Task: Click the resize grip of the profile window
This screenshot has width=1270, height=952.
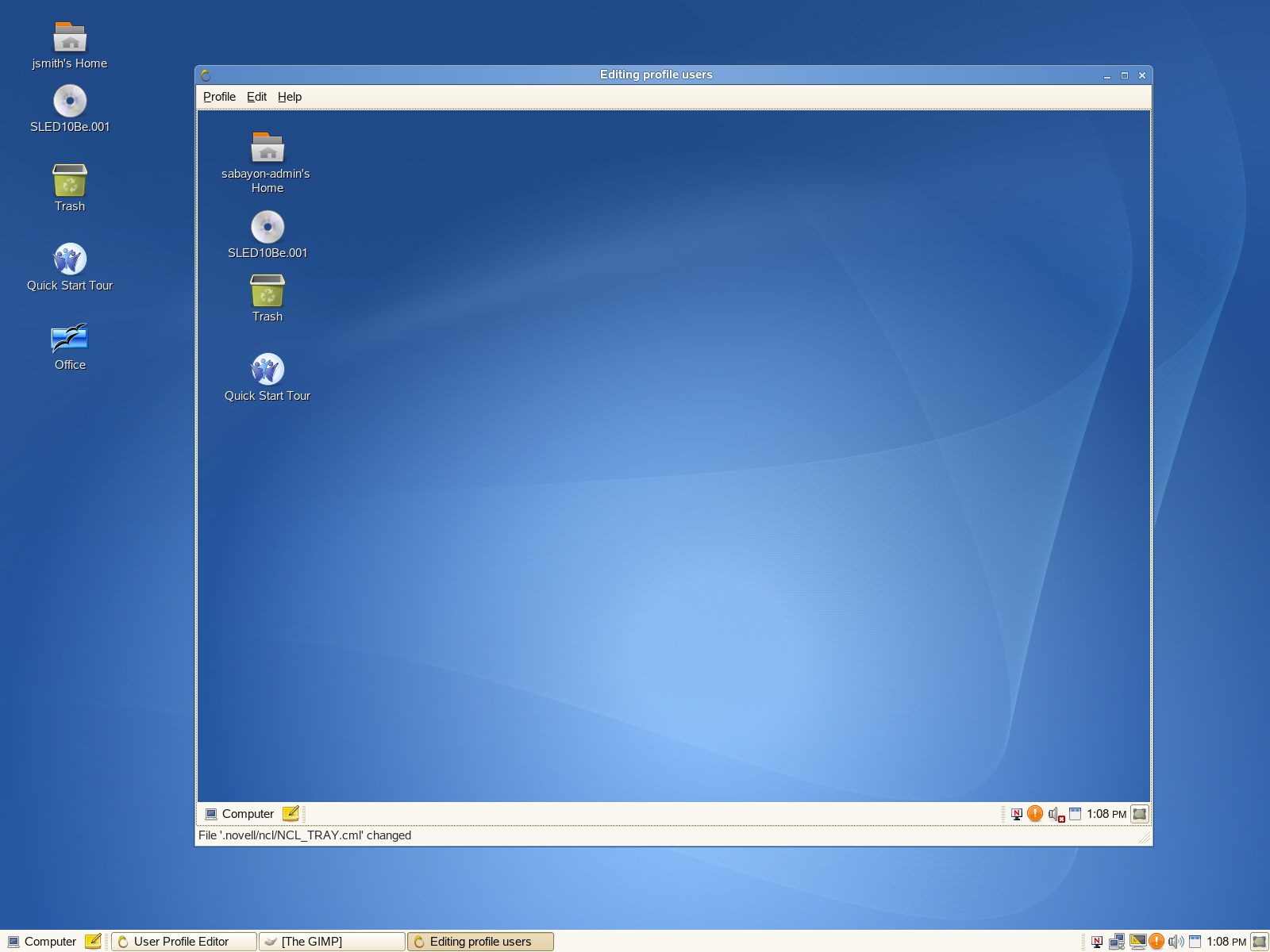Action: point(1144,838)
